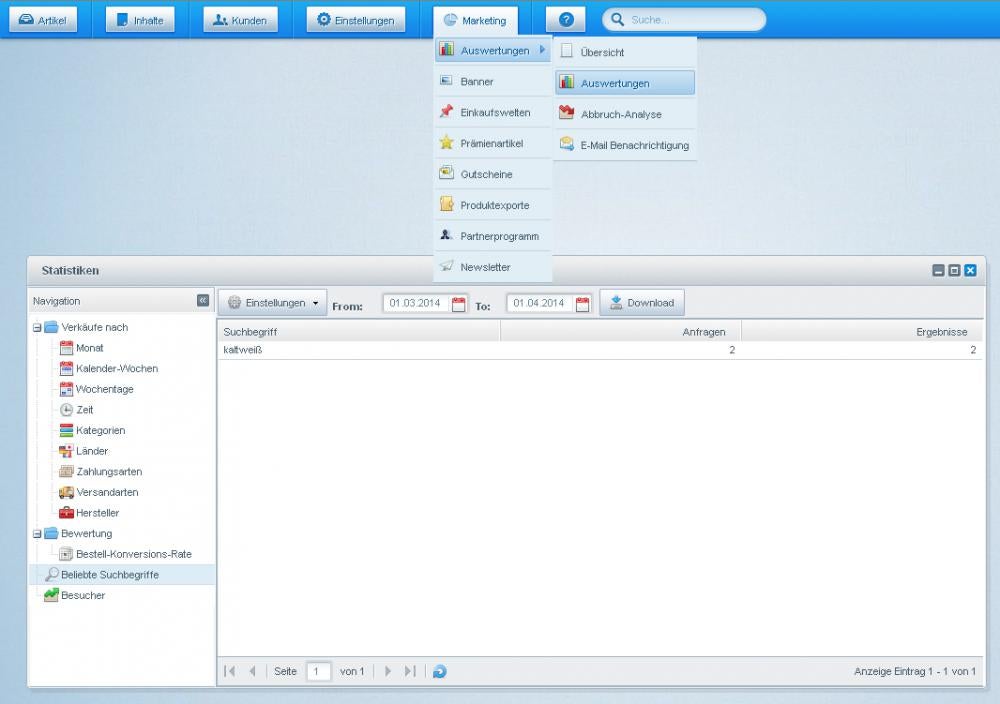
Task: Collapse the Navigation sidebar panel
Action: click(202, 300)
